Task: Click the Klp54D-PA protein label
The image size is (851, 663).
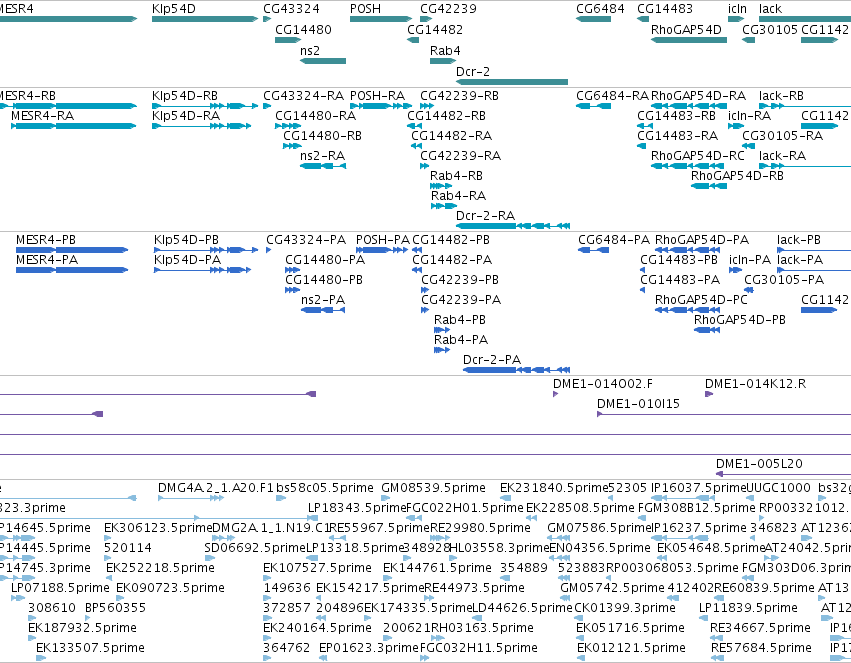Action: coord(187,260)
